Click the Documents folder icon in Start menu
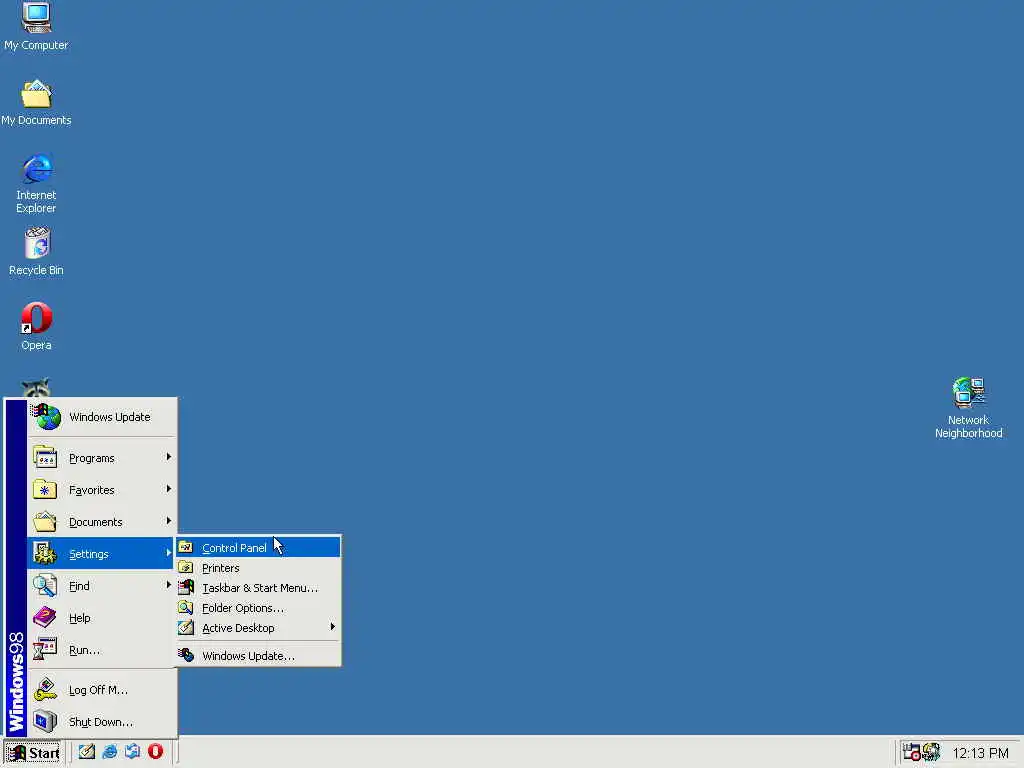Image resolution: width=1024 pixels, height=768 pixels. pos(45,521)
